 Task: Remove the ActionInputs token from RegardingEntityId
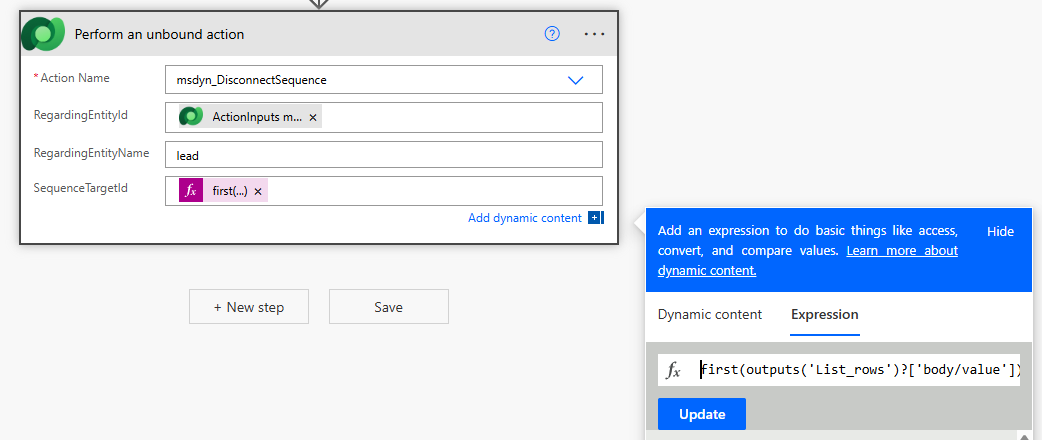point(313,118)
